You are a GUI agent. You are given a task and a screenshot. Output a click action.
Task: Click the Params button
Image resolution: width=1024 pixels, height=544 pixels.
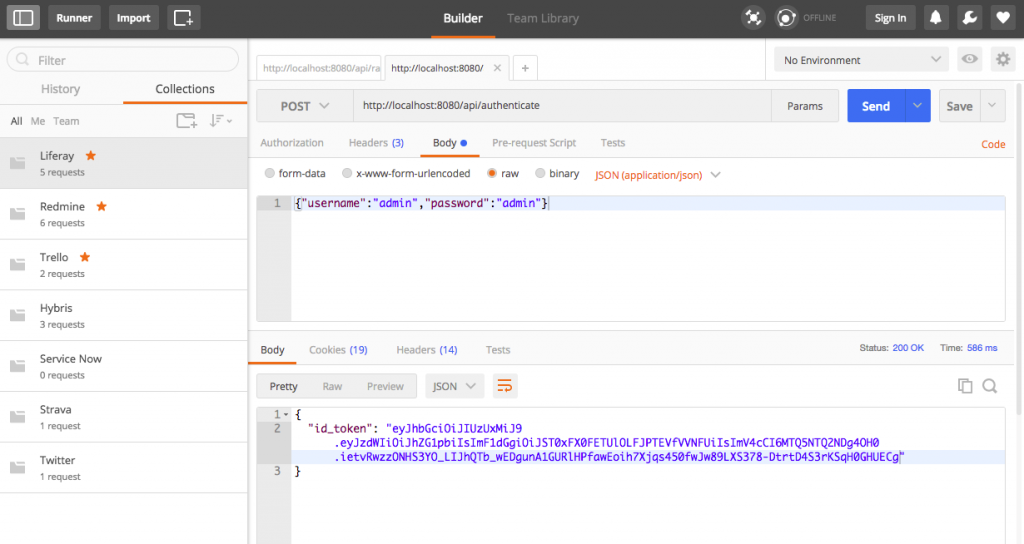tap(805, 106)
